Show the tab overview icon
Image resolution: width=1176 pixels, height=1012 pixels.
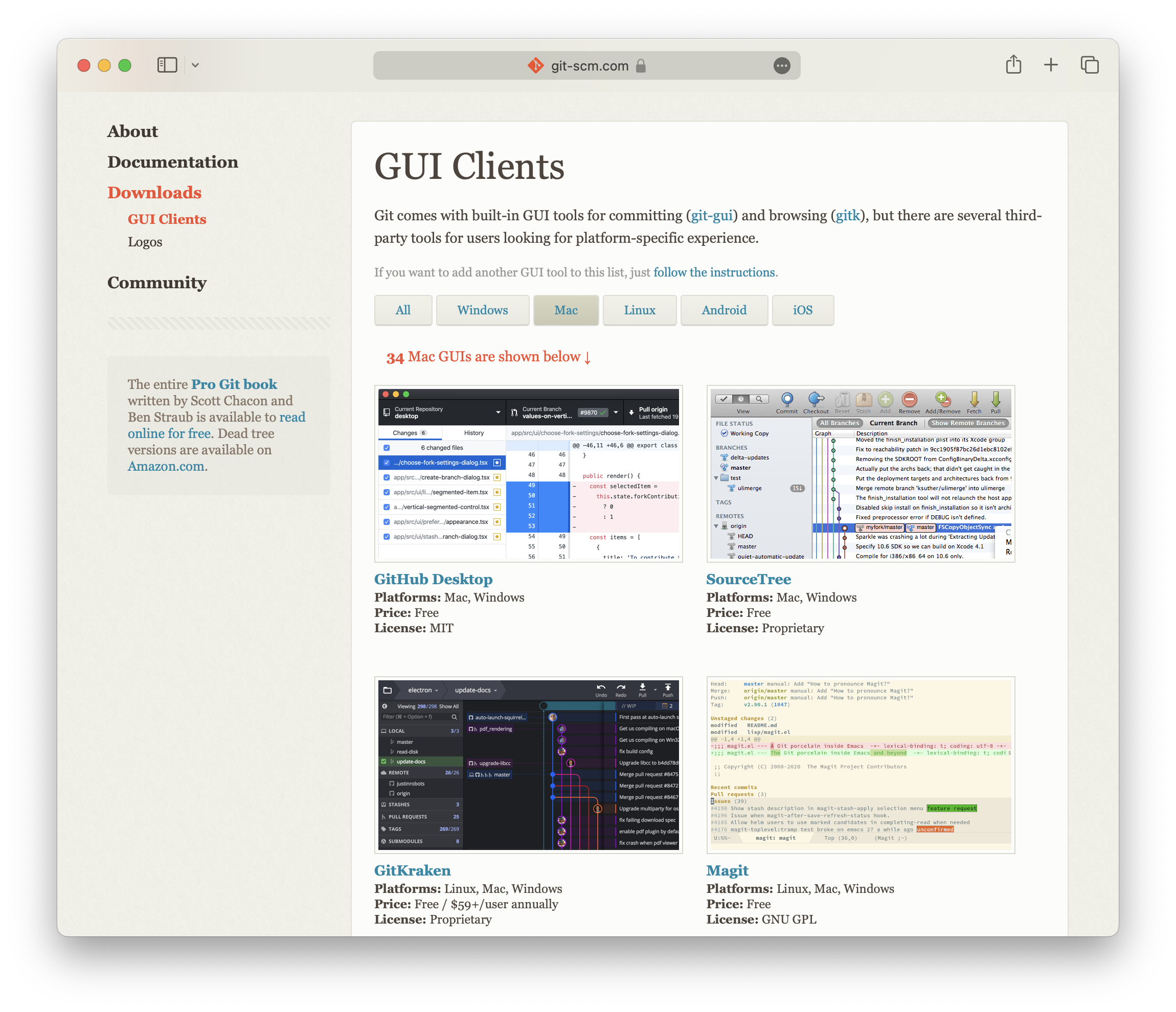pyautogui.click(x=1089, y=65)
